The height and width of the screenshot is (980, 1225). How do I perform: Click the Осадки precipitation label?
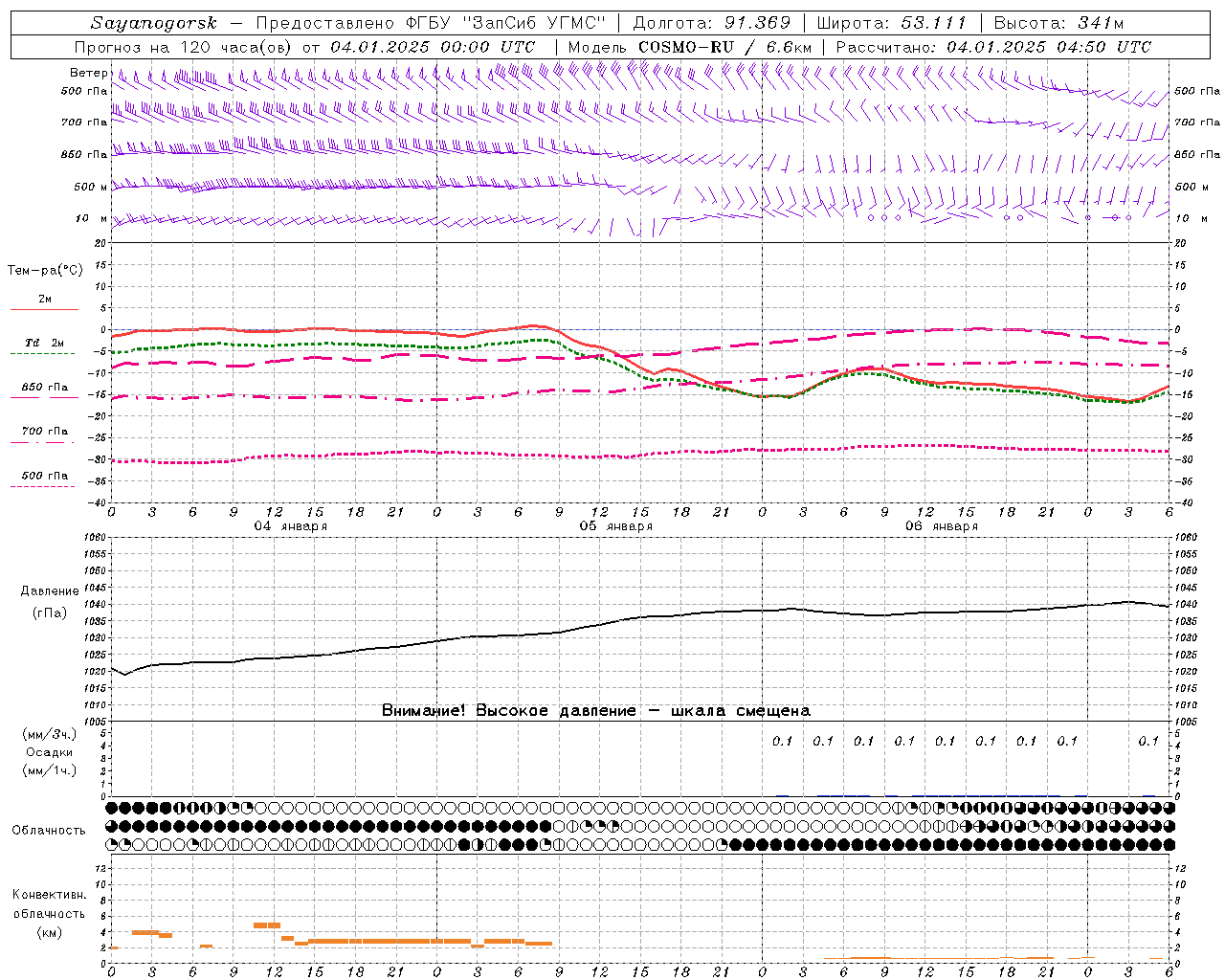[x=49, y=752]
